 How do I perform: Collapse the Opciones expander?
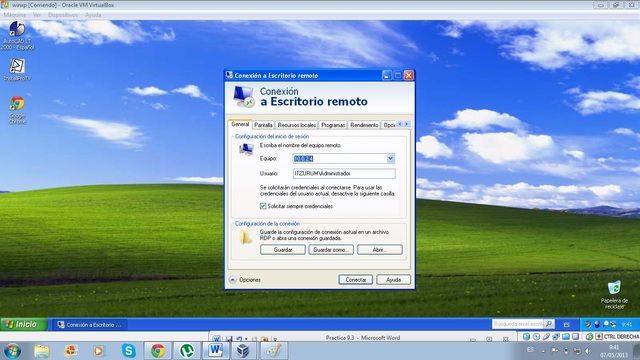click(x=233, y=280)
